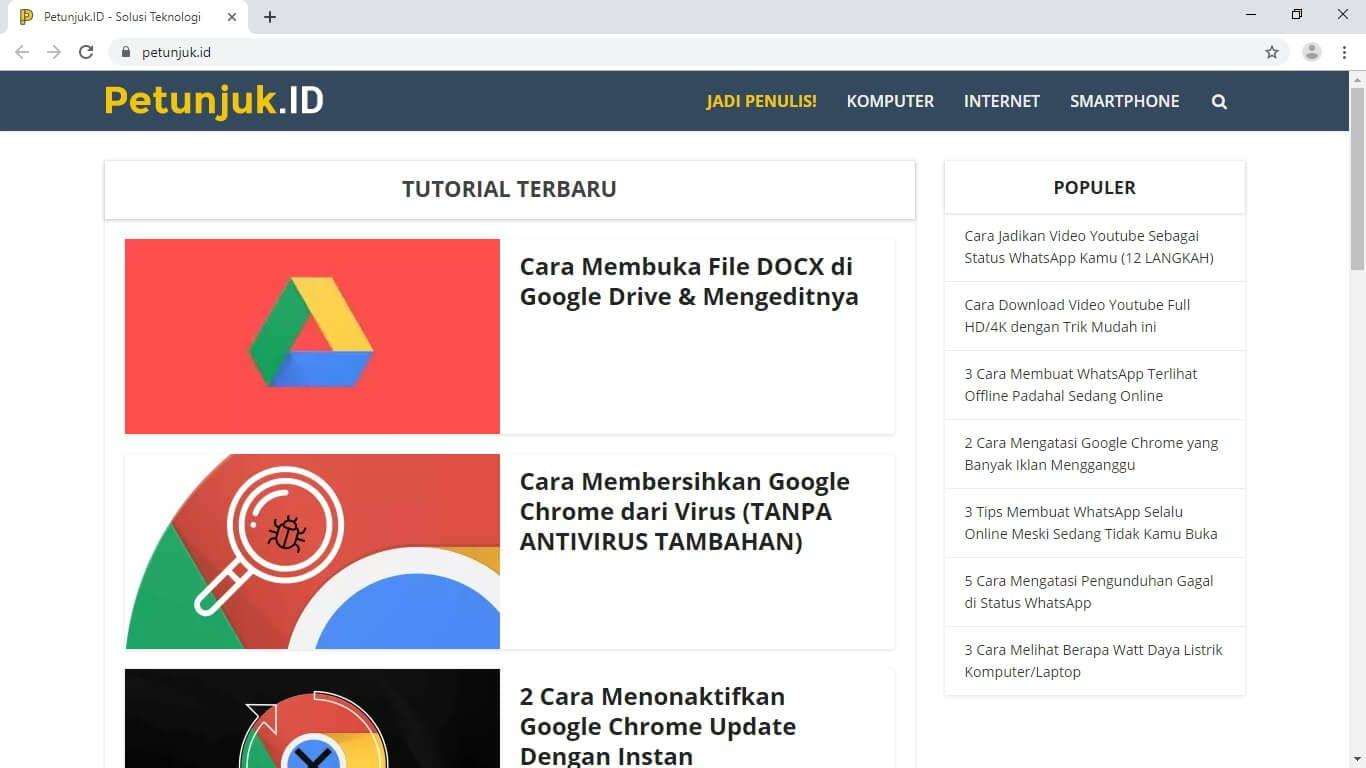Open the Chrome virus magnifier thumbnail
Image resolution: width=1366 pixels, height=768 pixels.
[312, 551]
